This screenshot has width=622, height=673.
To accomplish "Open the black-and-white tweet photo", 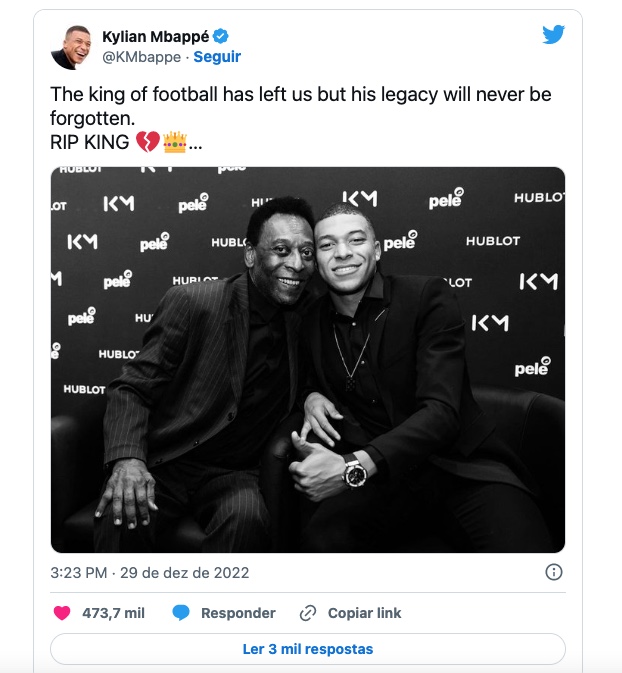I will [x=308, y=360].
